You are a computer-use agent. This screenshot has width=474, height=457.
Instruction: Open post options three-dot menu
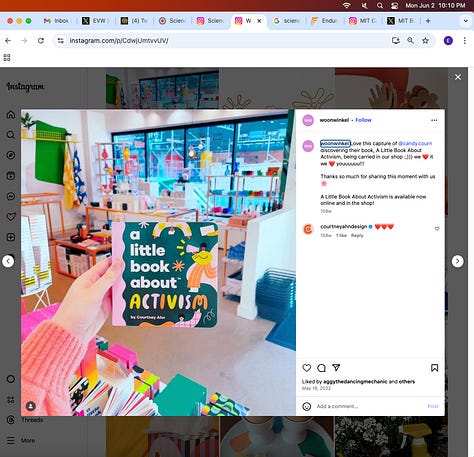point(434,120)
